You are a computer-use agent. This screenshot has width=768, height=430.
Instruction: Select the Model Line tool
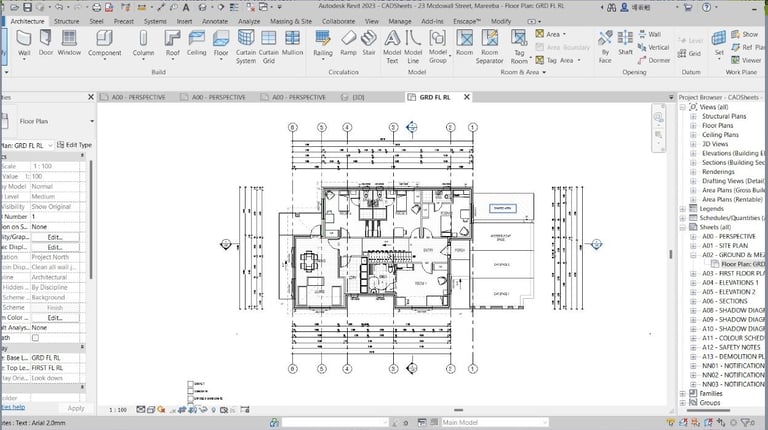coord(413,47)
